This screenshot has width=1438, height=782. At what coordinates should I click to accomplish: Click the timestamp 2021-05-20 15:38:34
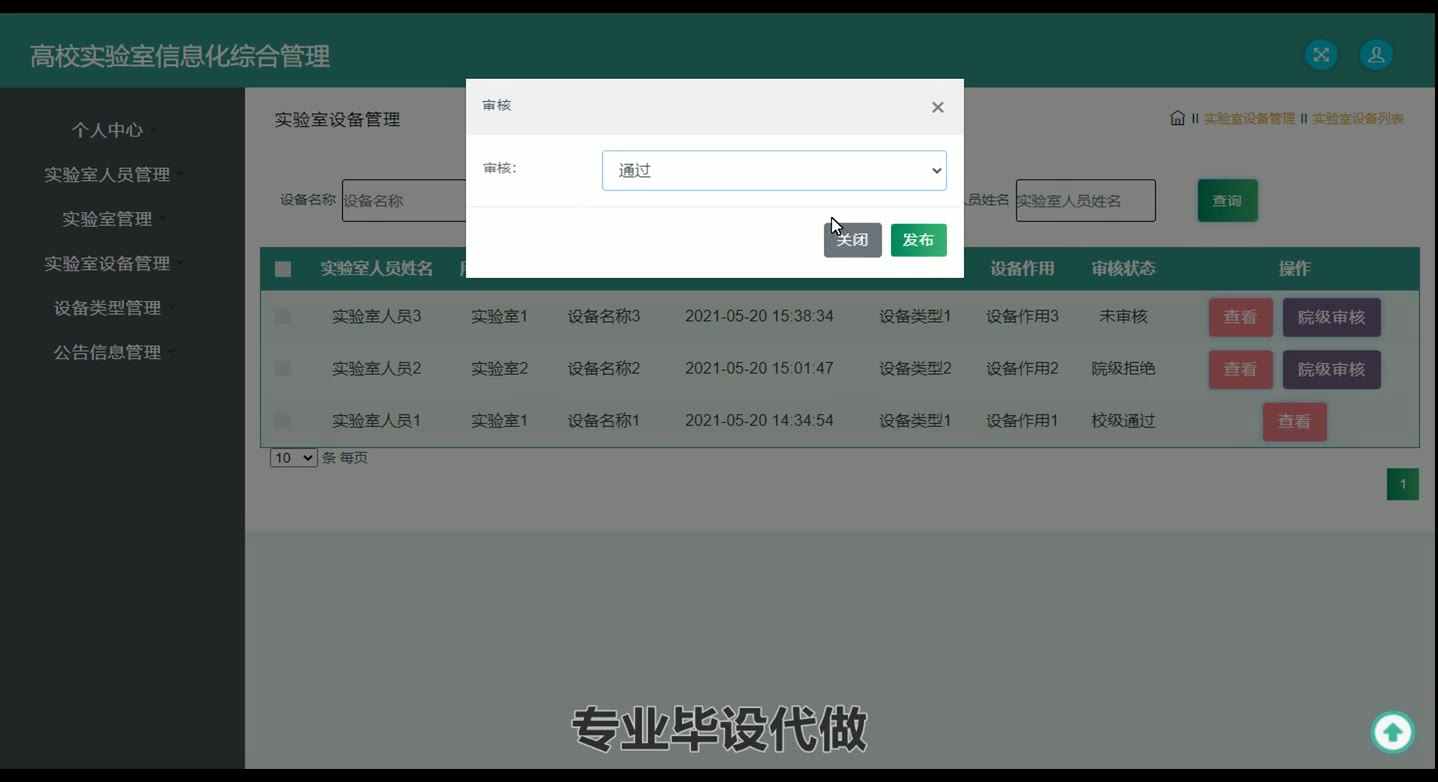pos(759,316)
